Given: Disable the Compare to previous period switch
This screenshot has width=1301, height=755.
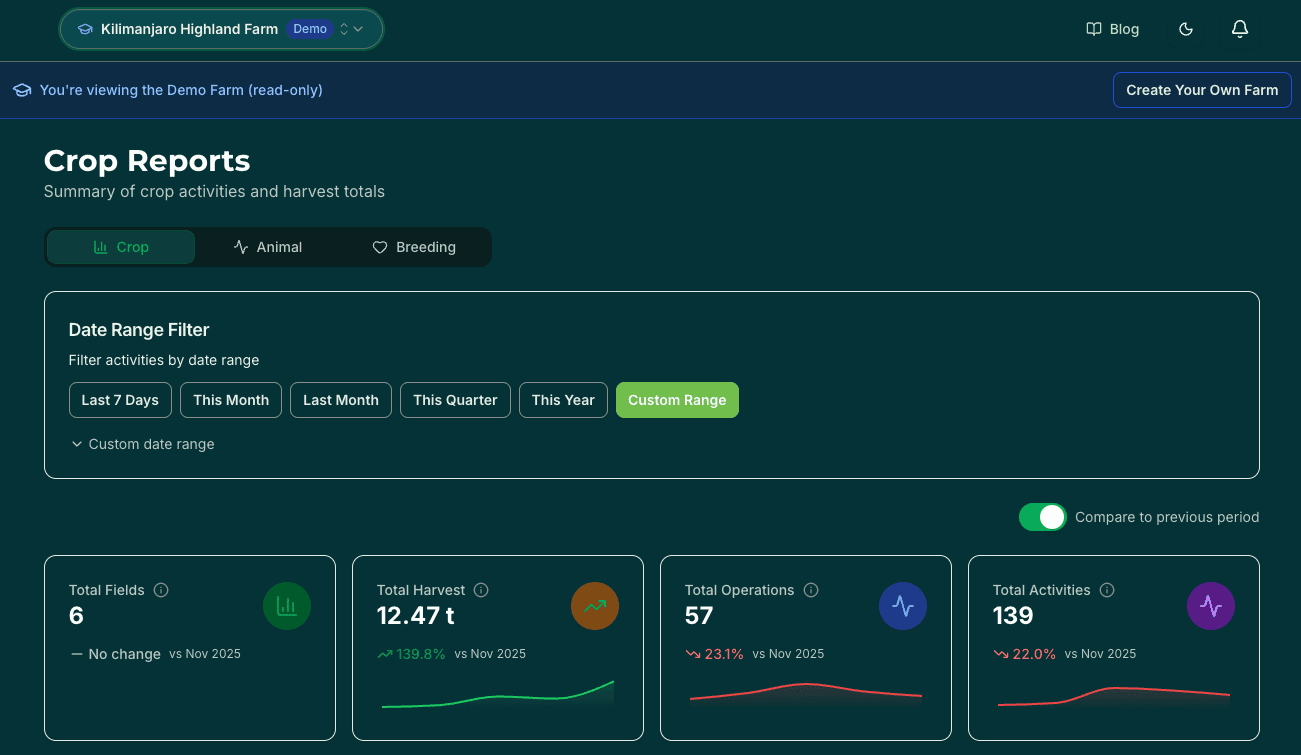Looking at the screenshot, I should 1042,517.
